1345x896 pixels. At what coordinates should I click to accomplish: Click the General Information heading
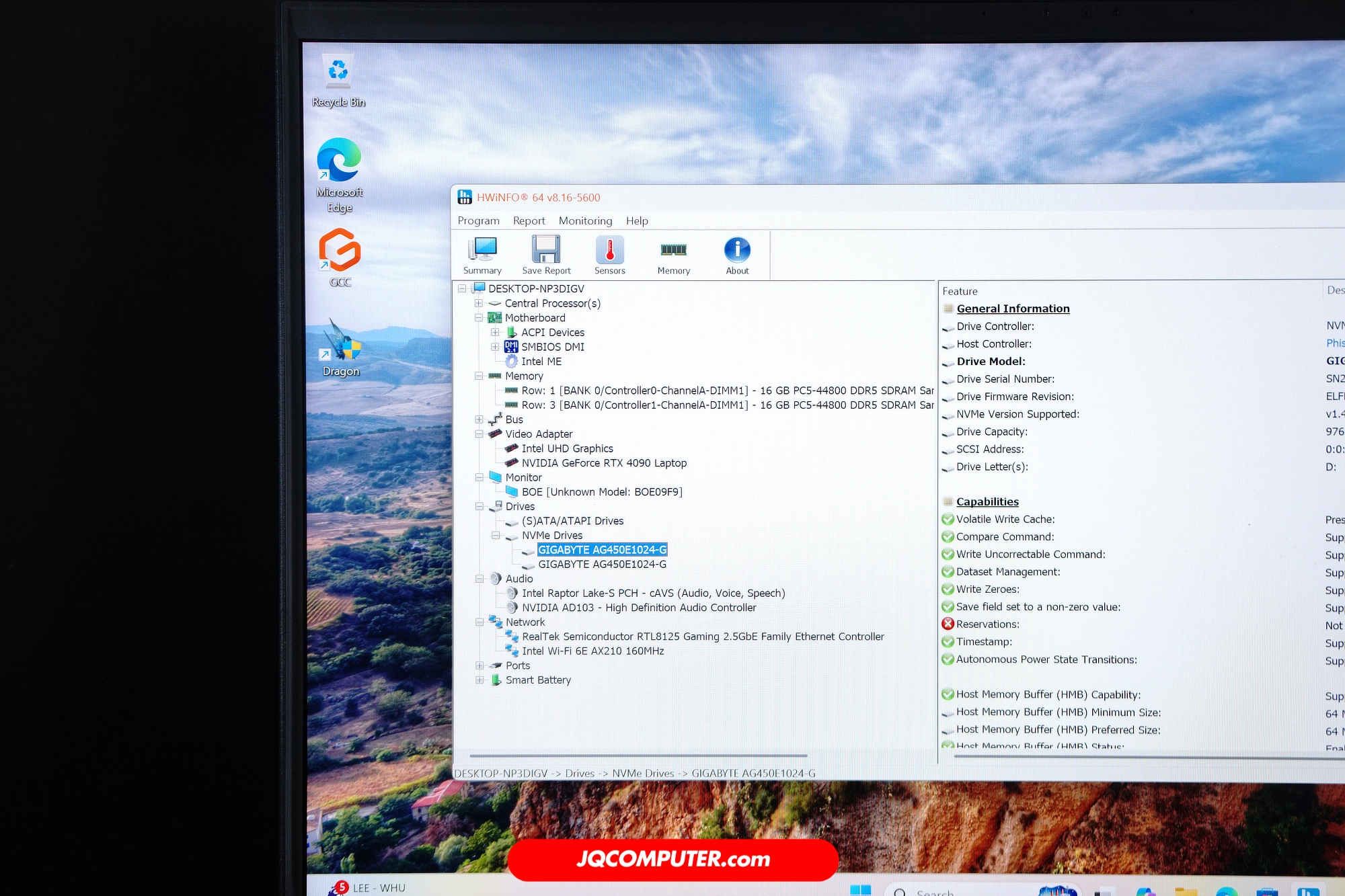(1013, 309)
